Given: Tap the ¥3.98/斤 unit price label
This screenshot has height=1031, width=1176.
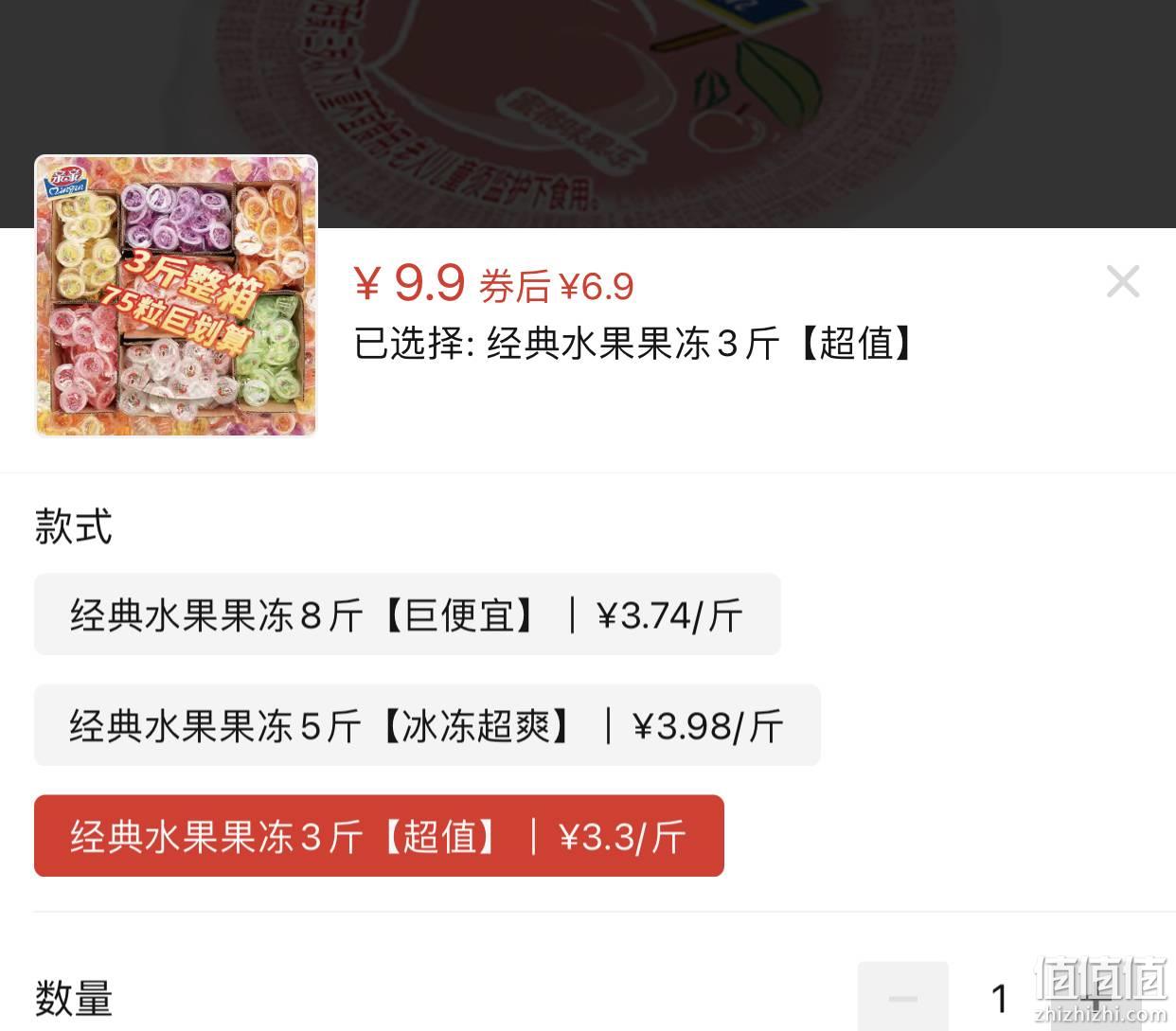Looking at the screenshot, I should coord(708,726).
